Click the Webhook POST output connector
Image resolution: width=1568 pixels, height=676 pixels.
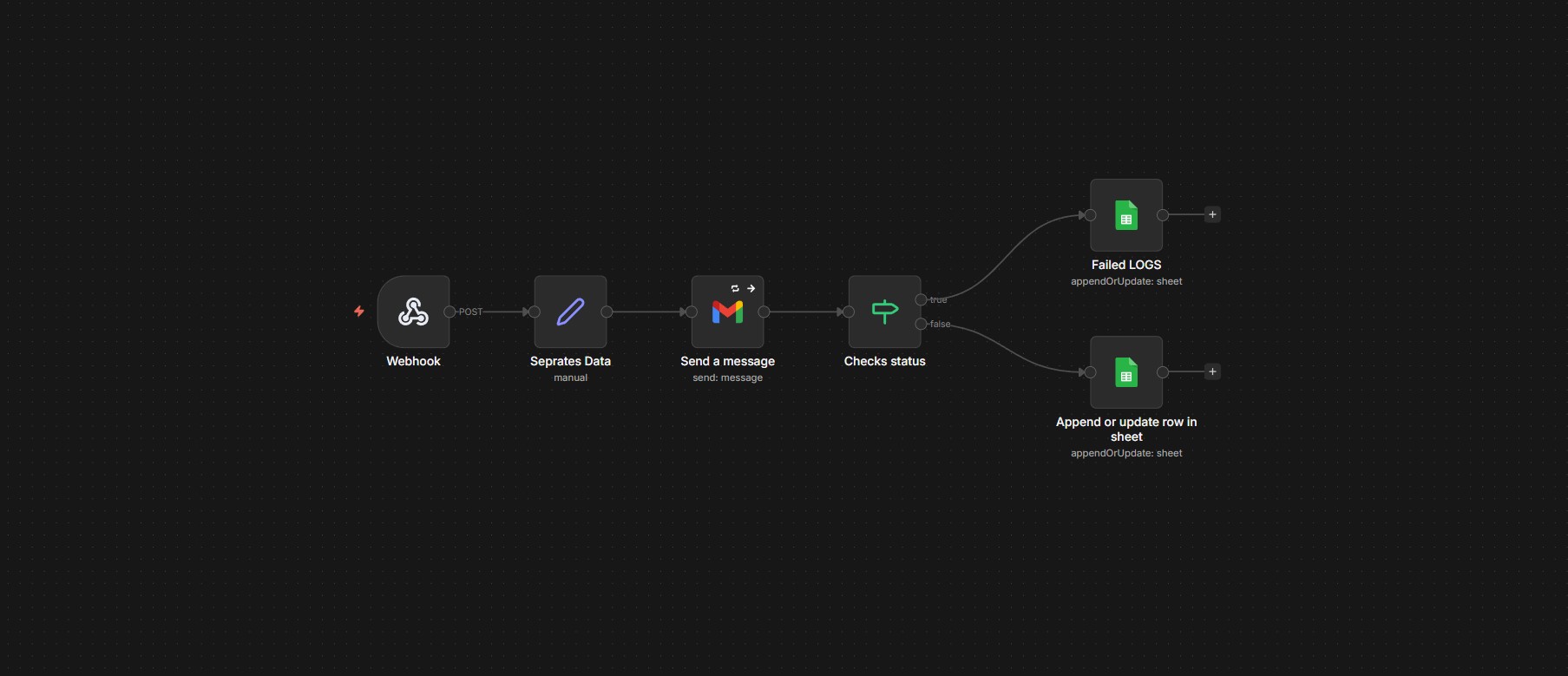(449, 312)
